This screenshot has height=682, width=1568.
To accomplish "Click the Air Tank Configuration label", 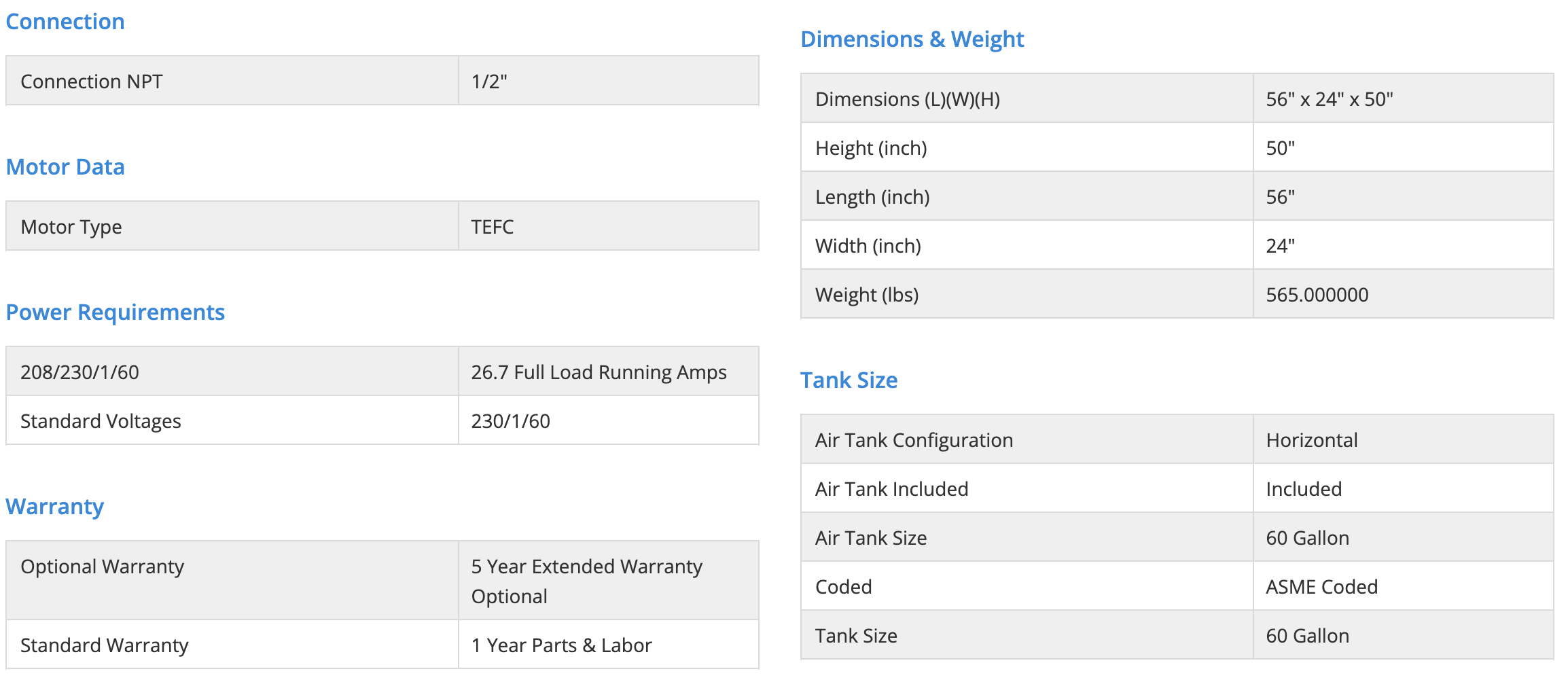I will click(914, 440).
